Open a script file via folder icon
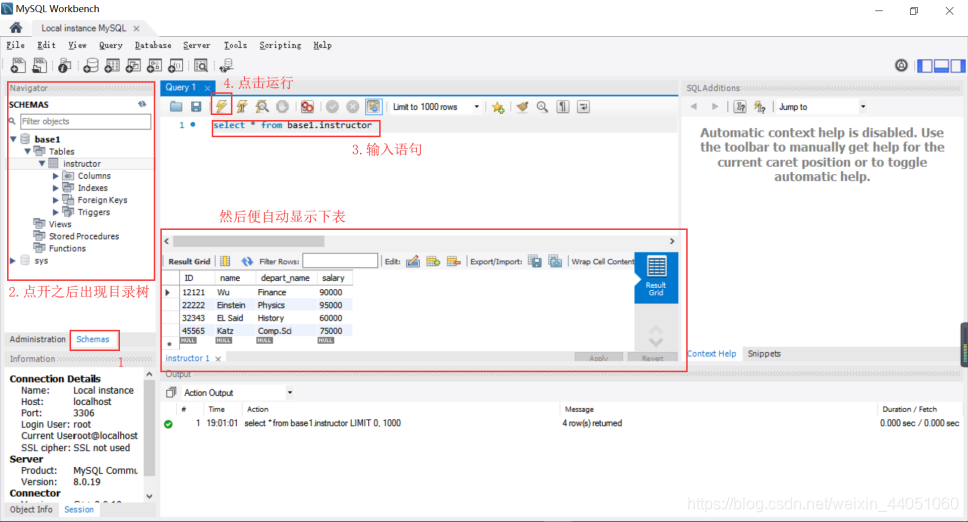 176,107
